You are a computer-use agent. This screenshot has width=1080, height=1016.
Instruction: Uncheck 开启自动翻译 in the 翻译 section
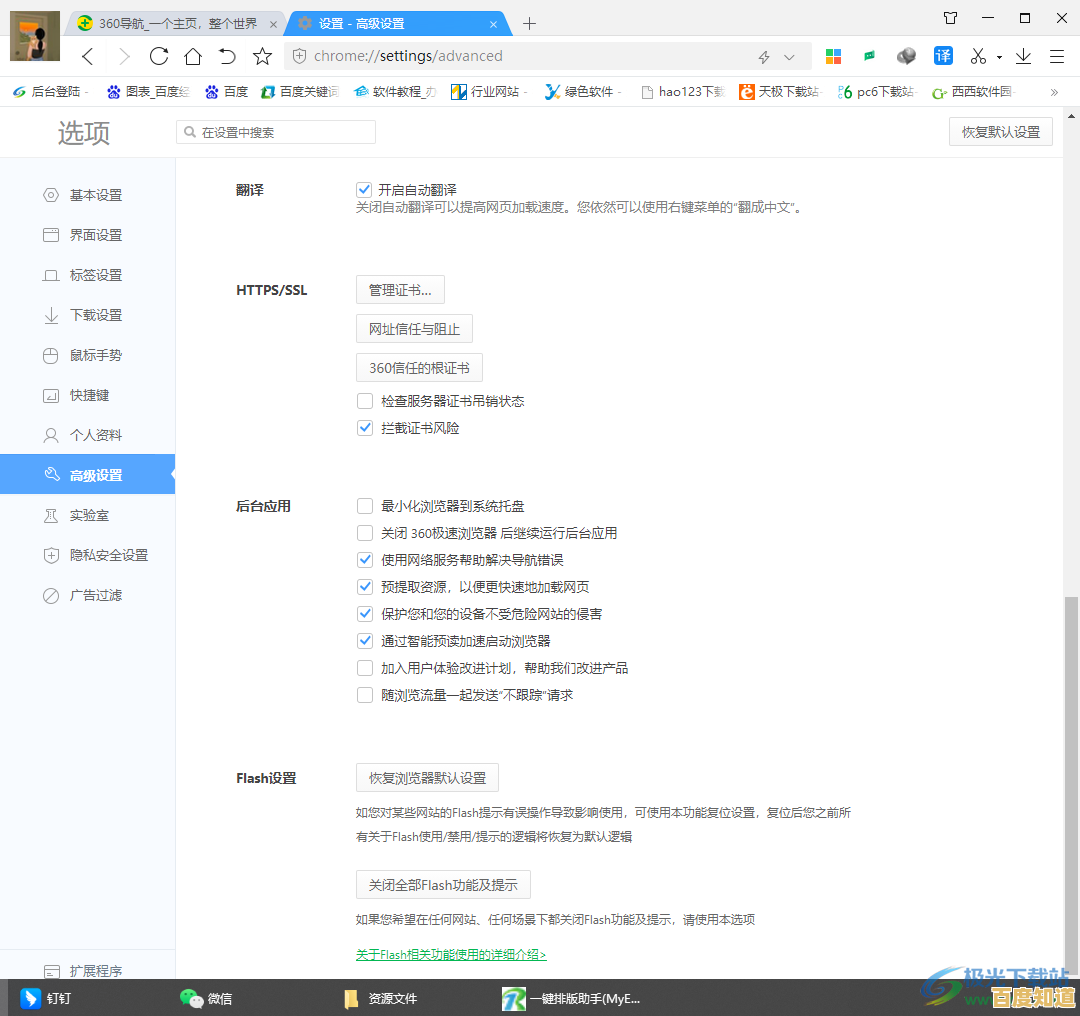tap(365, 189)
